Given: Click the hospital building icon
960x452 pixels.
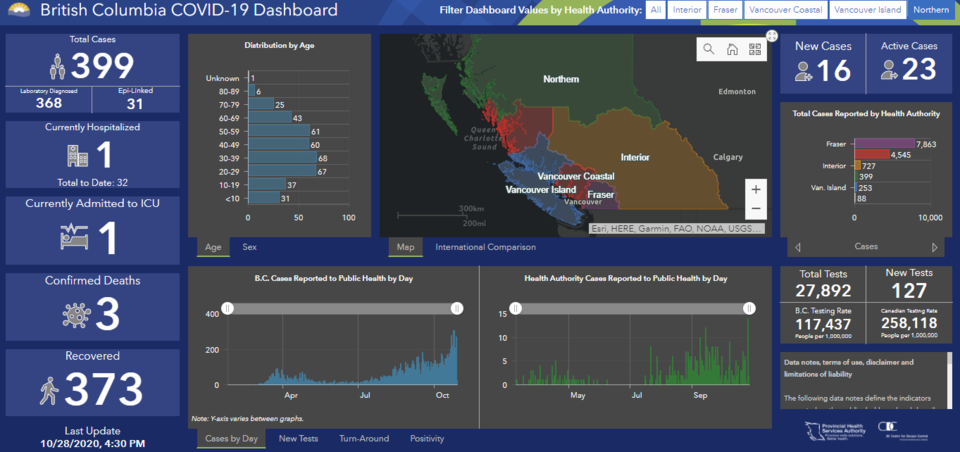Looking at the screenshot, I should pyautogui.click(x=77, y=156).
